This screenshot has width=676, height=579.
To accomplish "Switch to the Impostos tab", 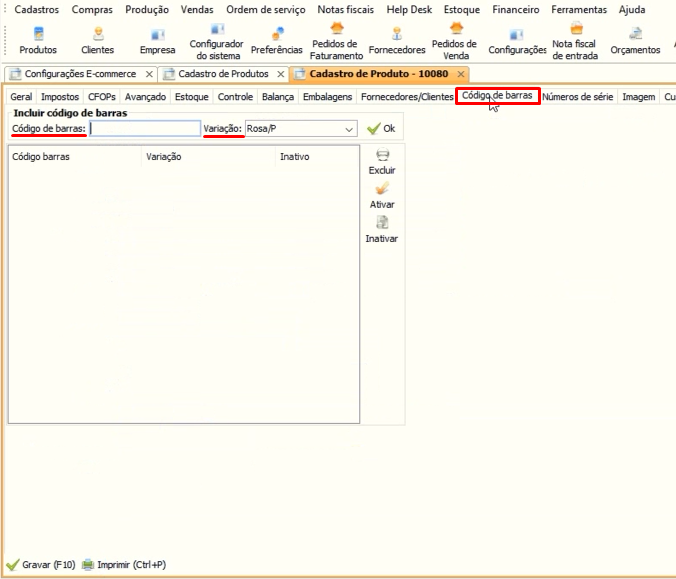I will tap(60, 97).
